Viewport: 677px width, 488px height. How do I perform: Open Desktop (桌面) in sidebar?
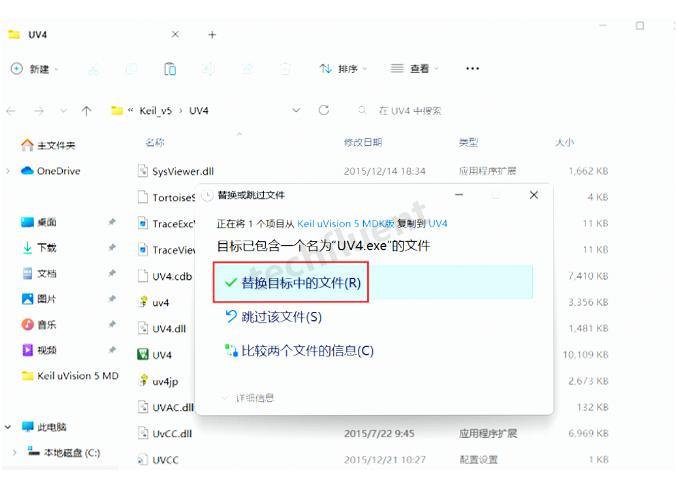[39, 222]
